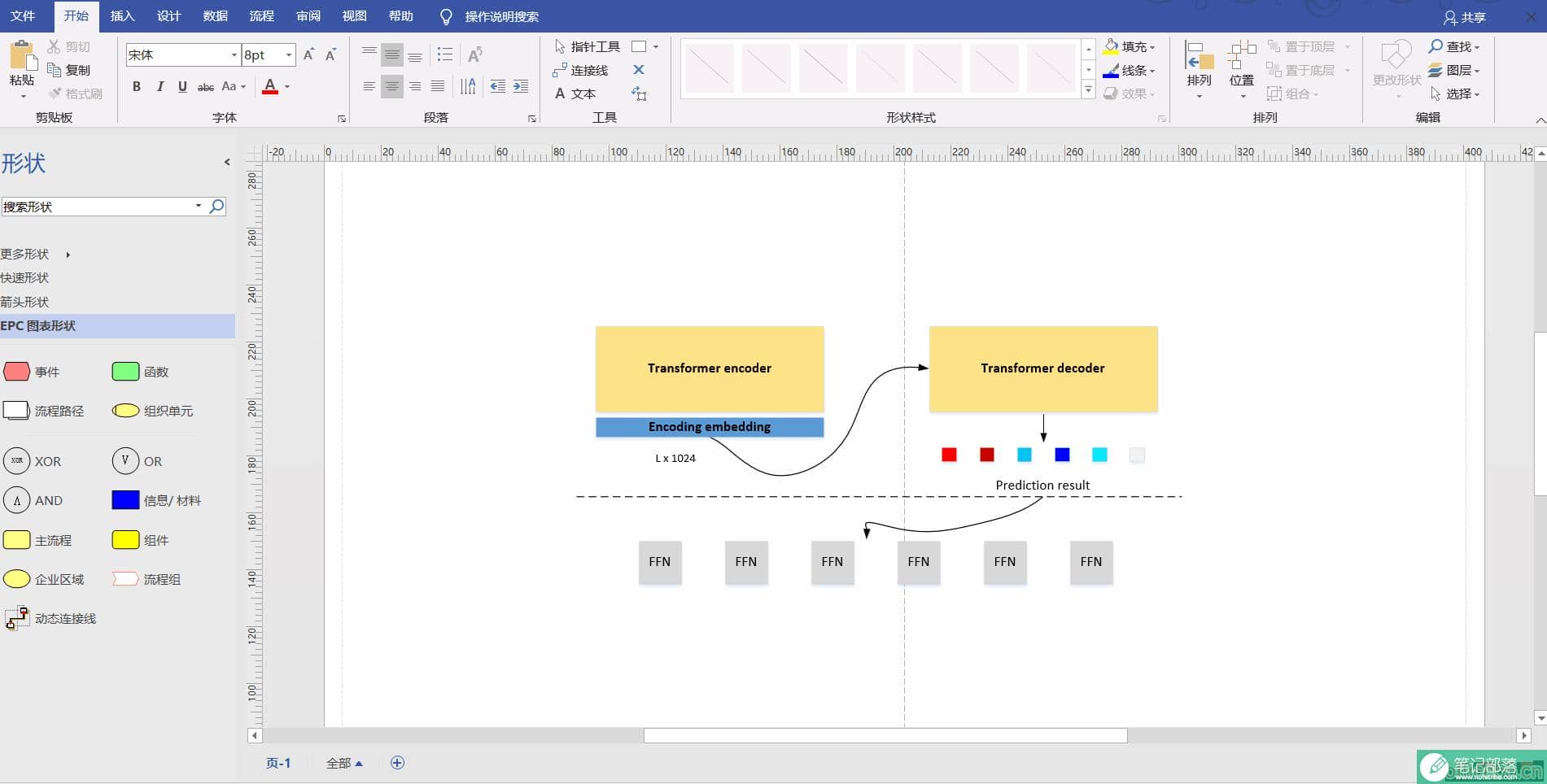Click the font color A icon
The height and width of the screenshot is (784, 1547).
(x=270, y=86)
